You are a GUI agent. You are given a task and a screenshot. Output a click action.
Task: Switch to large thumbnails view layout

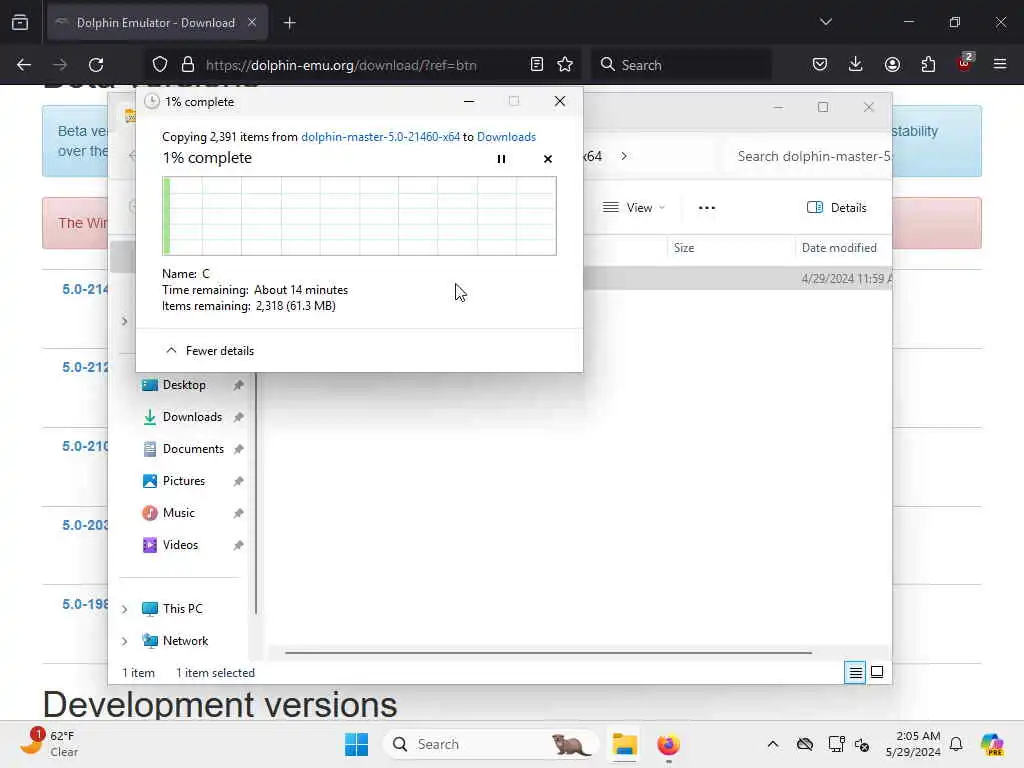click(x=877, y=672)
